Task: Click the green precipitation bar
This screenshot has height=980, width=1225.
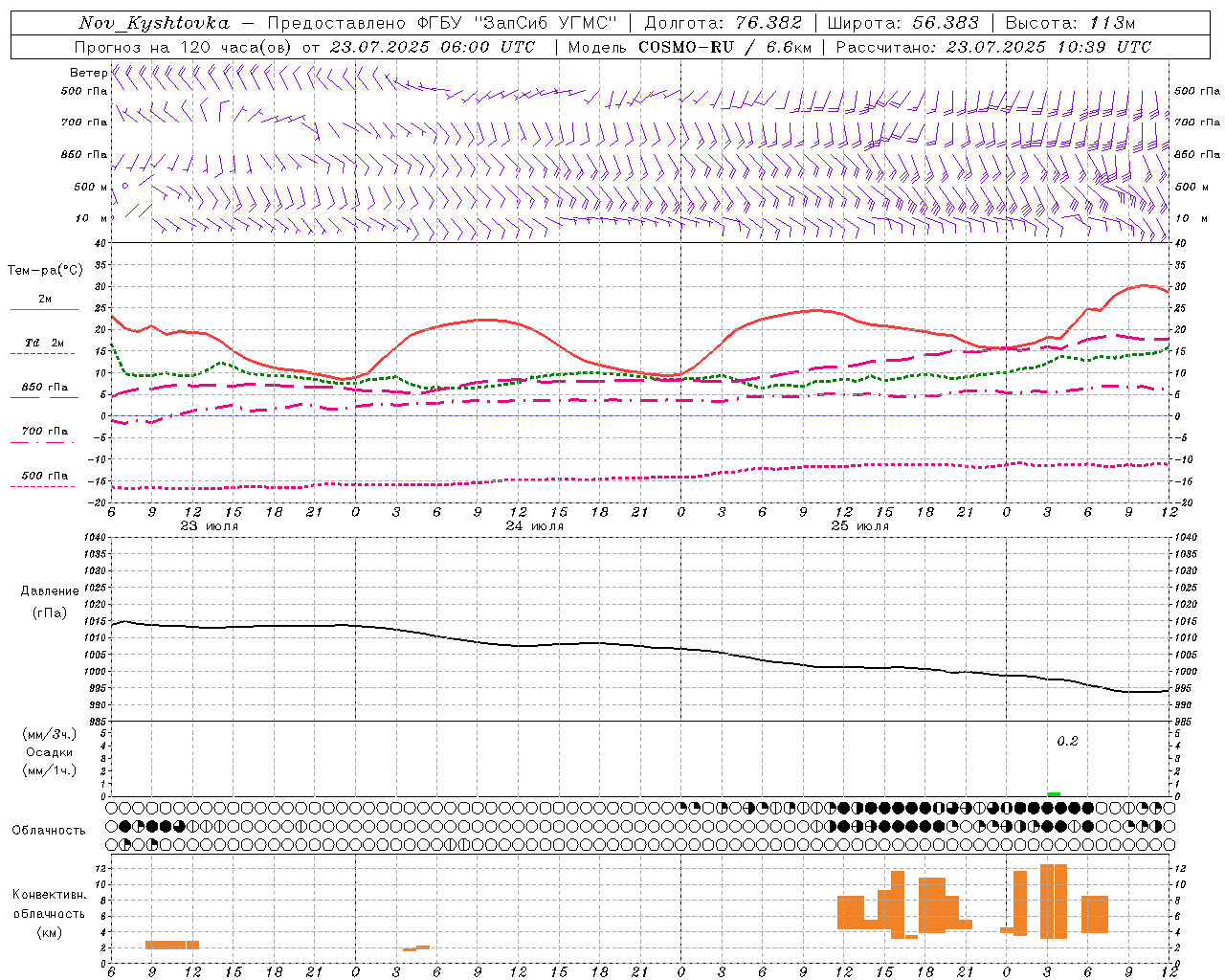Action: [x=1054, y=794]
